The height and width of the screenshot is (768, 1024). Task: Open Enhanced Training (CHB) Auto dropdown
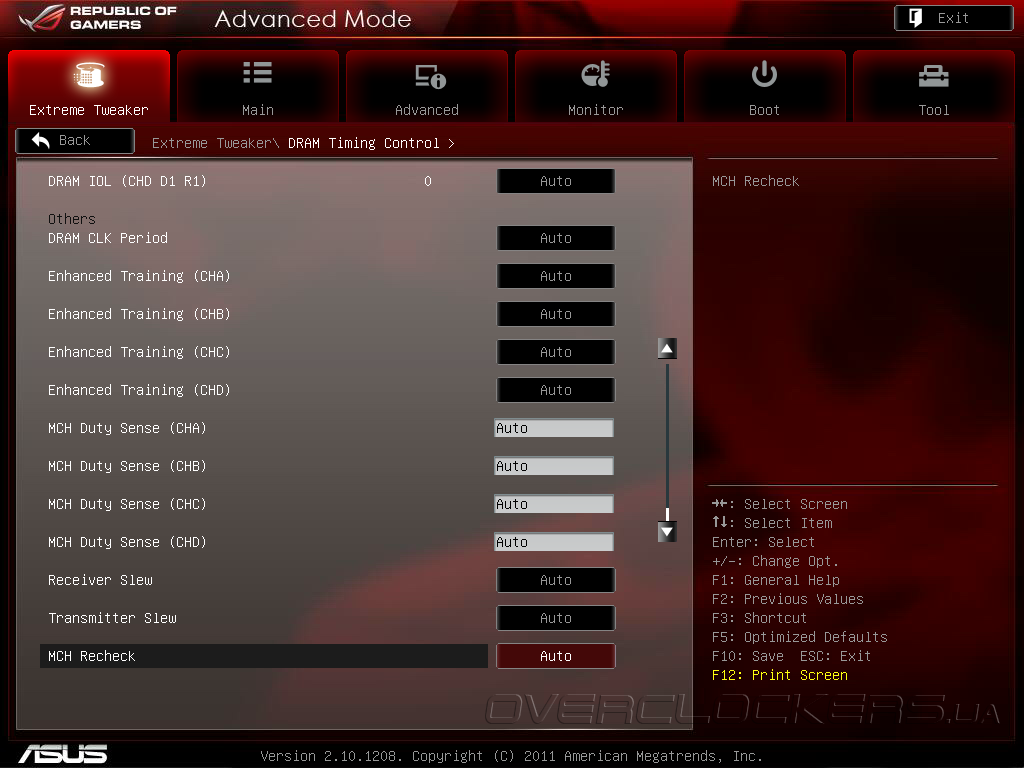tap(556, 313)
